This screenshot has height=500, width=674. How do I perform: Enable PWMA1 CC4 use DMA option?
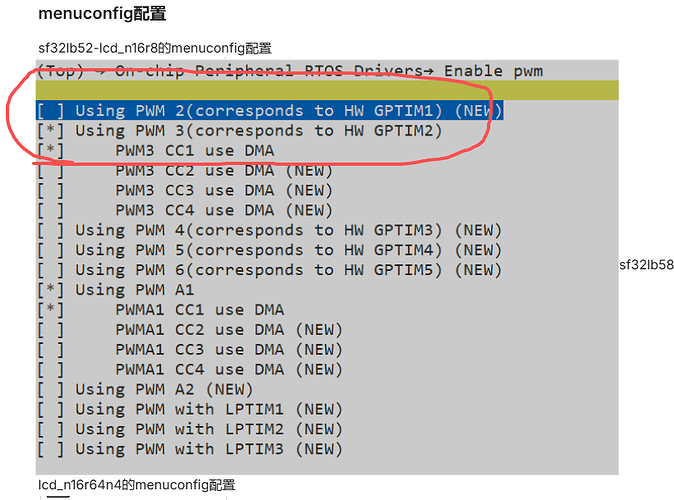(51, 370)
